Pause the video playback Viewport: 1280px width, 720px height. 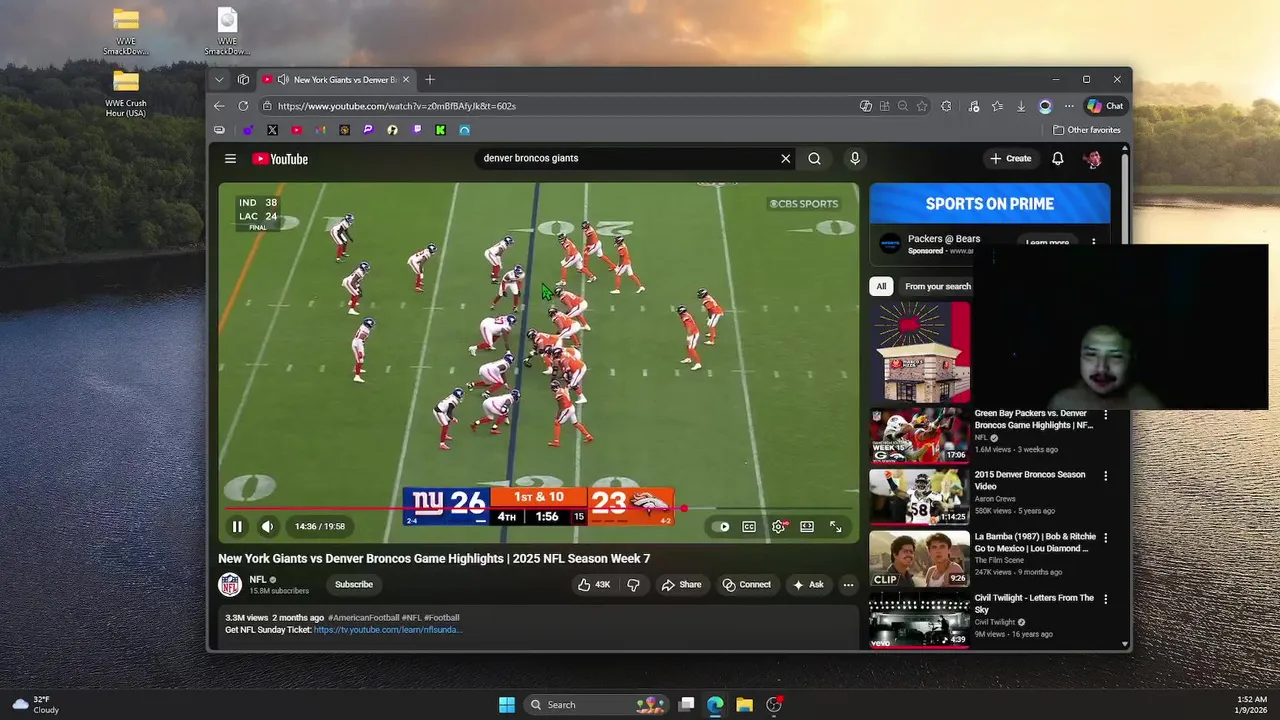[x=237, y=526]
